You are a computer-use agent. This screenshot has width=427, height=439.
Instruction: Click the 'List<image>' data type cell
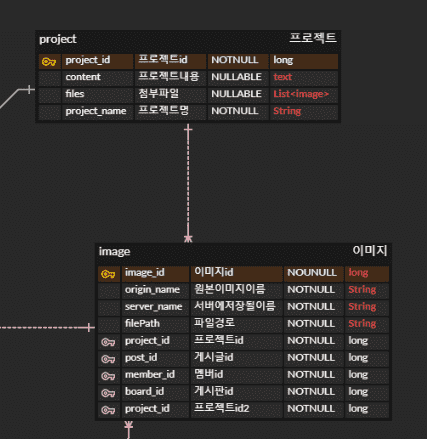coord(304,95)
